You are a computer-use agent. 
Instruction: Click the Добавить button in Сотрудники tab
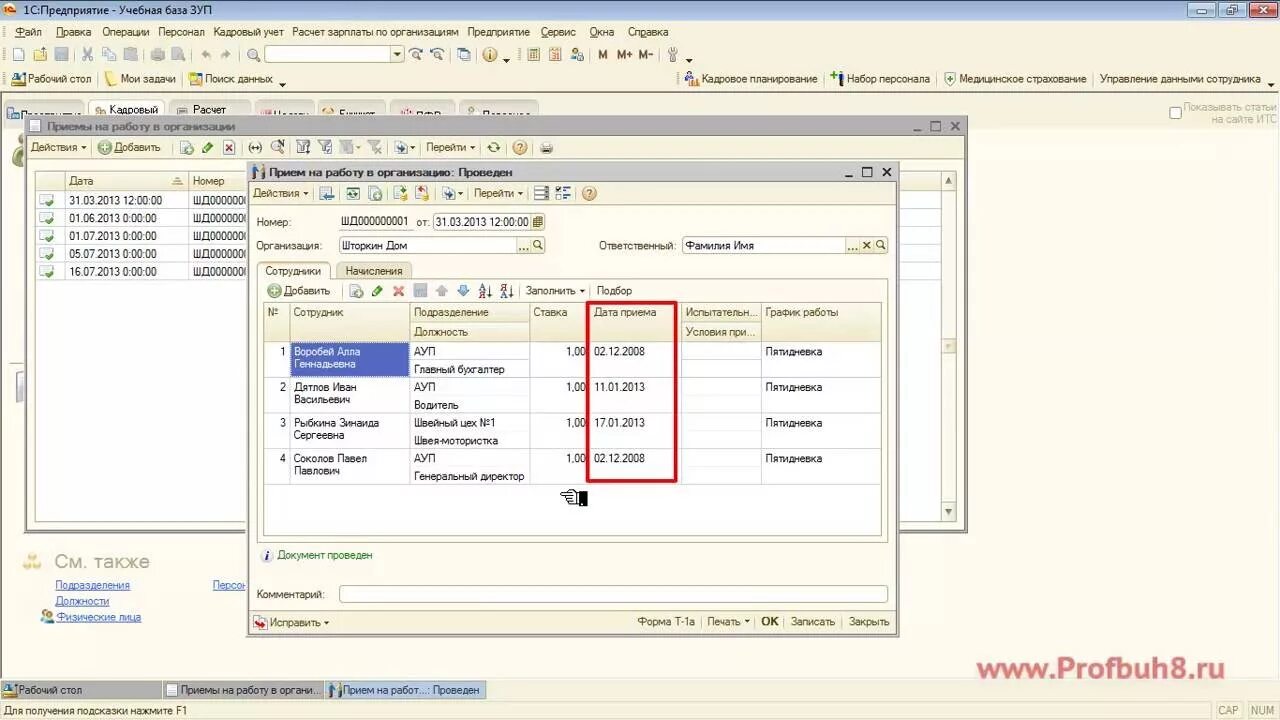click(x=298, y=291)
